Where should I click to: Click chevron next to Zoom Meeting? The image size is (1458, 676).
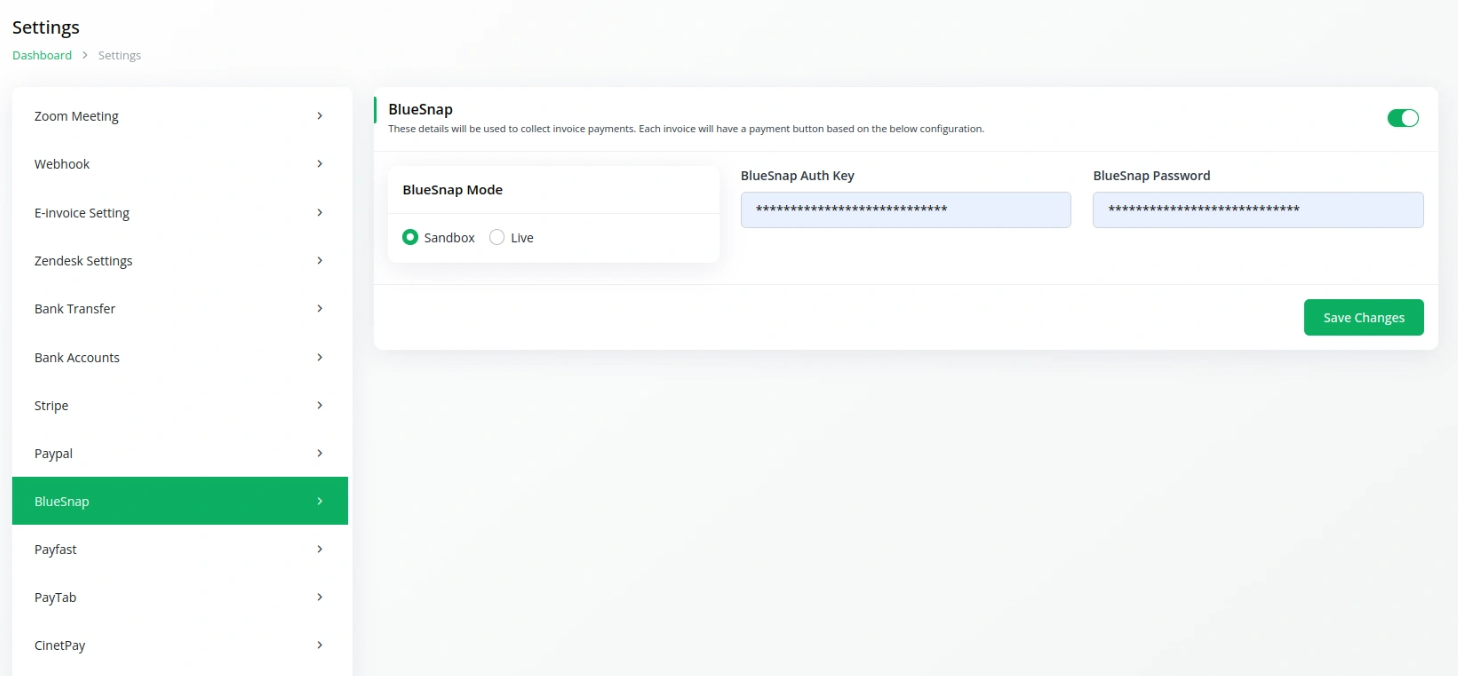coord(320,116)
